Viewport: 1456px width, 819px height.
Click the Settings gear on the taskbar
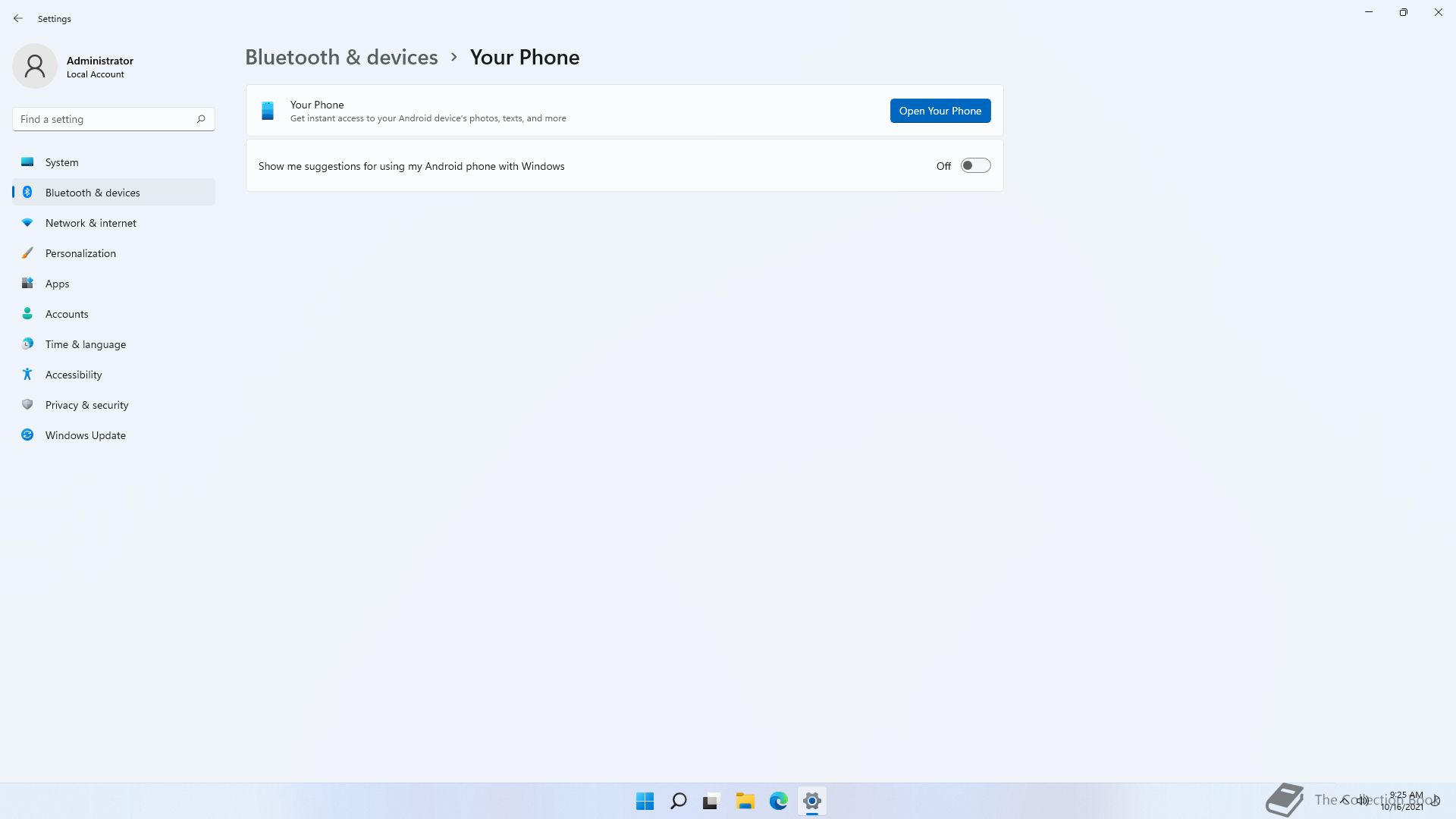click(812, 801)
